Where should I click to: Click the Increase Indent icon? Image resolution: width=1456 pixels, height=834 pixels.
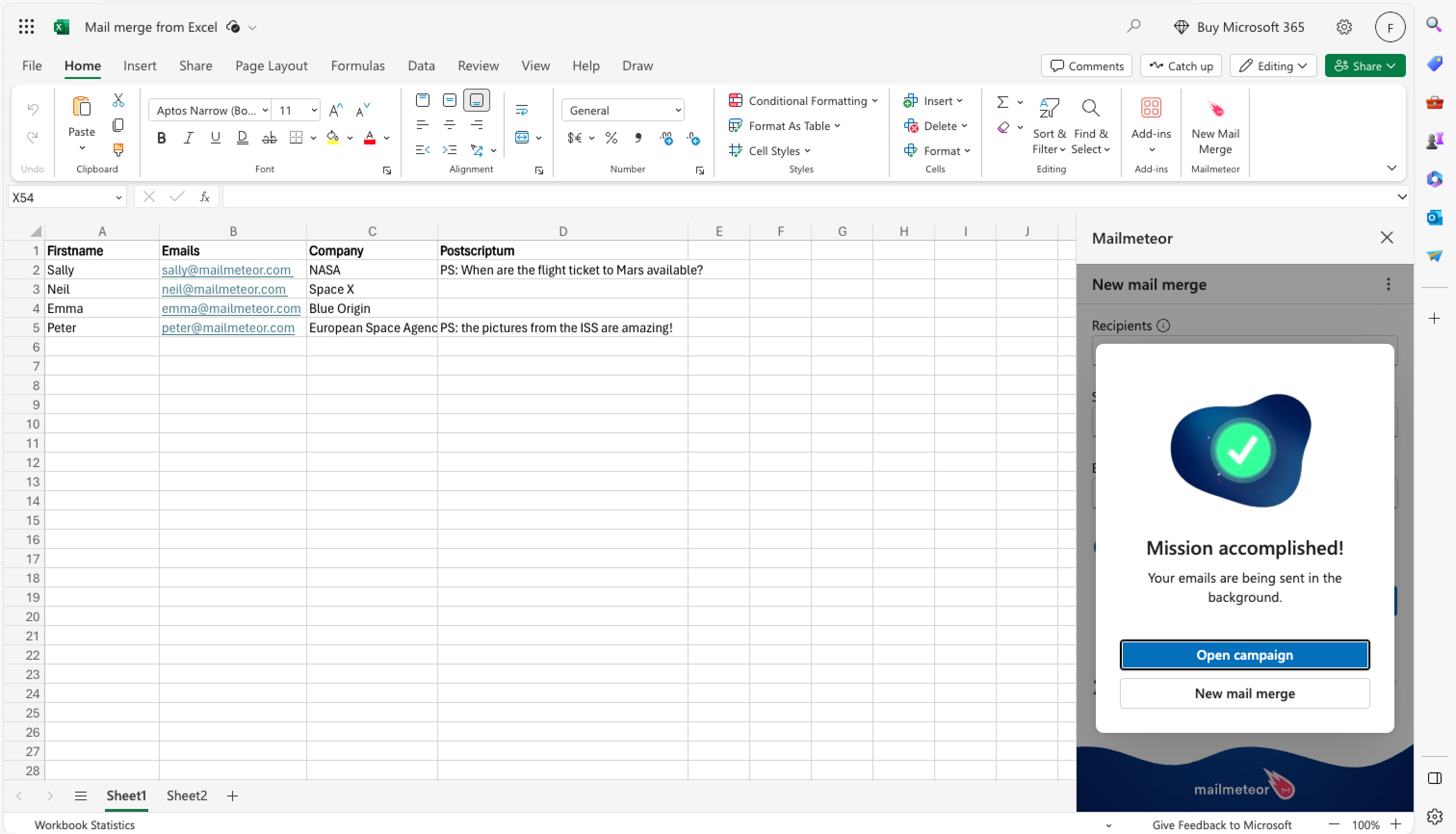pos(450,150)
